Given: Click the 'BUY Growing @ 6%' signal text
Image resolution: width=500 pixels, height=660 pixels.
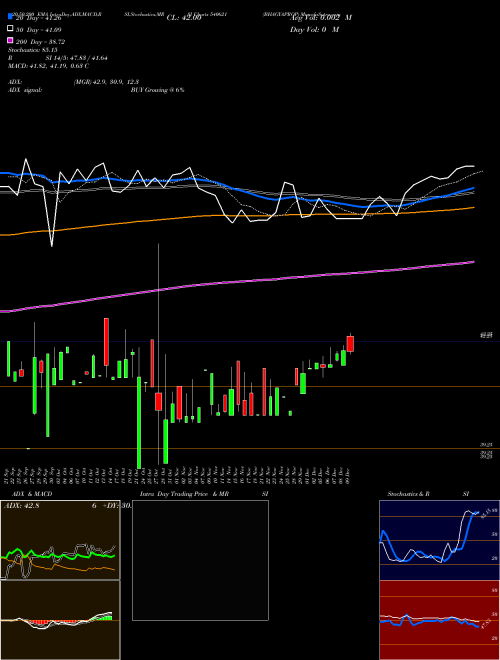Looking at the screenshot, I should click(x=157, y=90).
